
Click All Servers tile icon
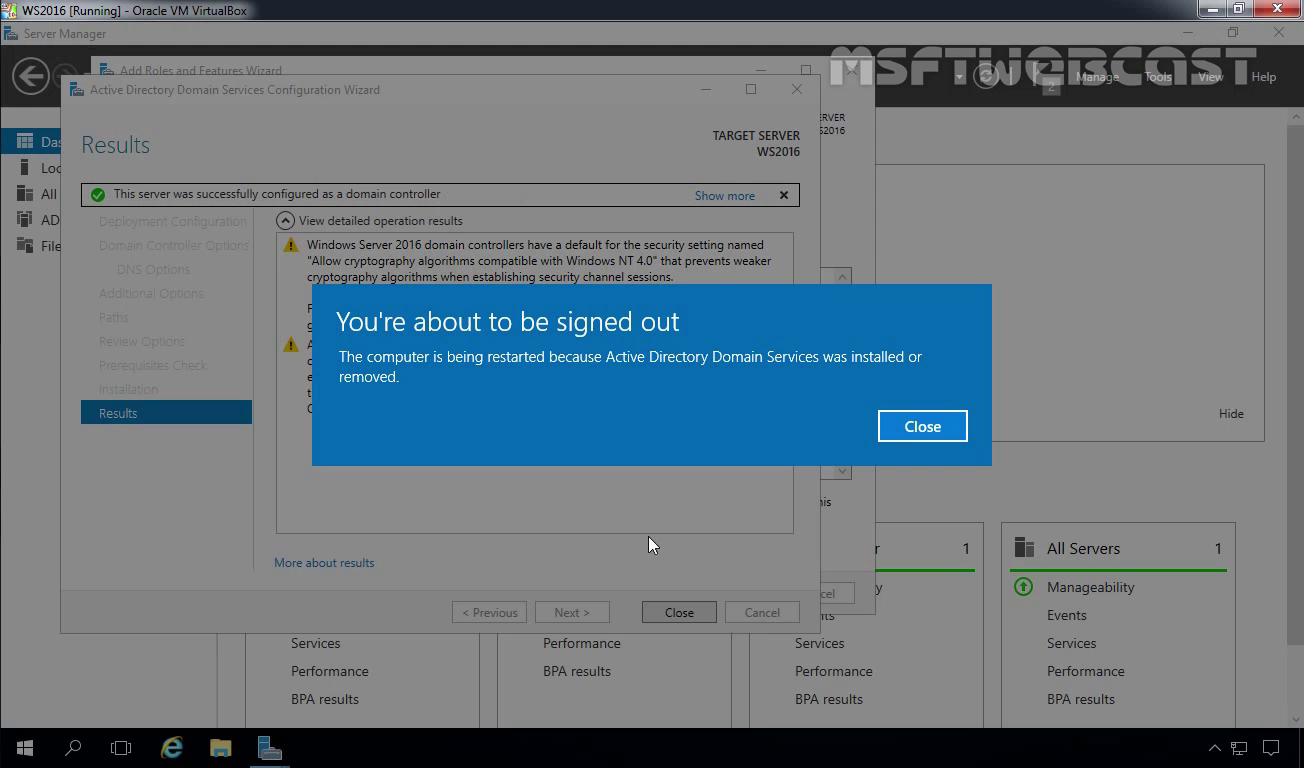[1024, 547]
